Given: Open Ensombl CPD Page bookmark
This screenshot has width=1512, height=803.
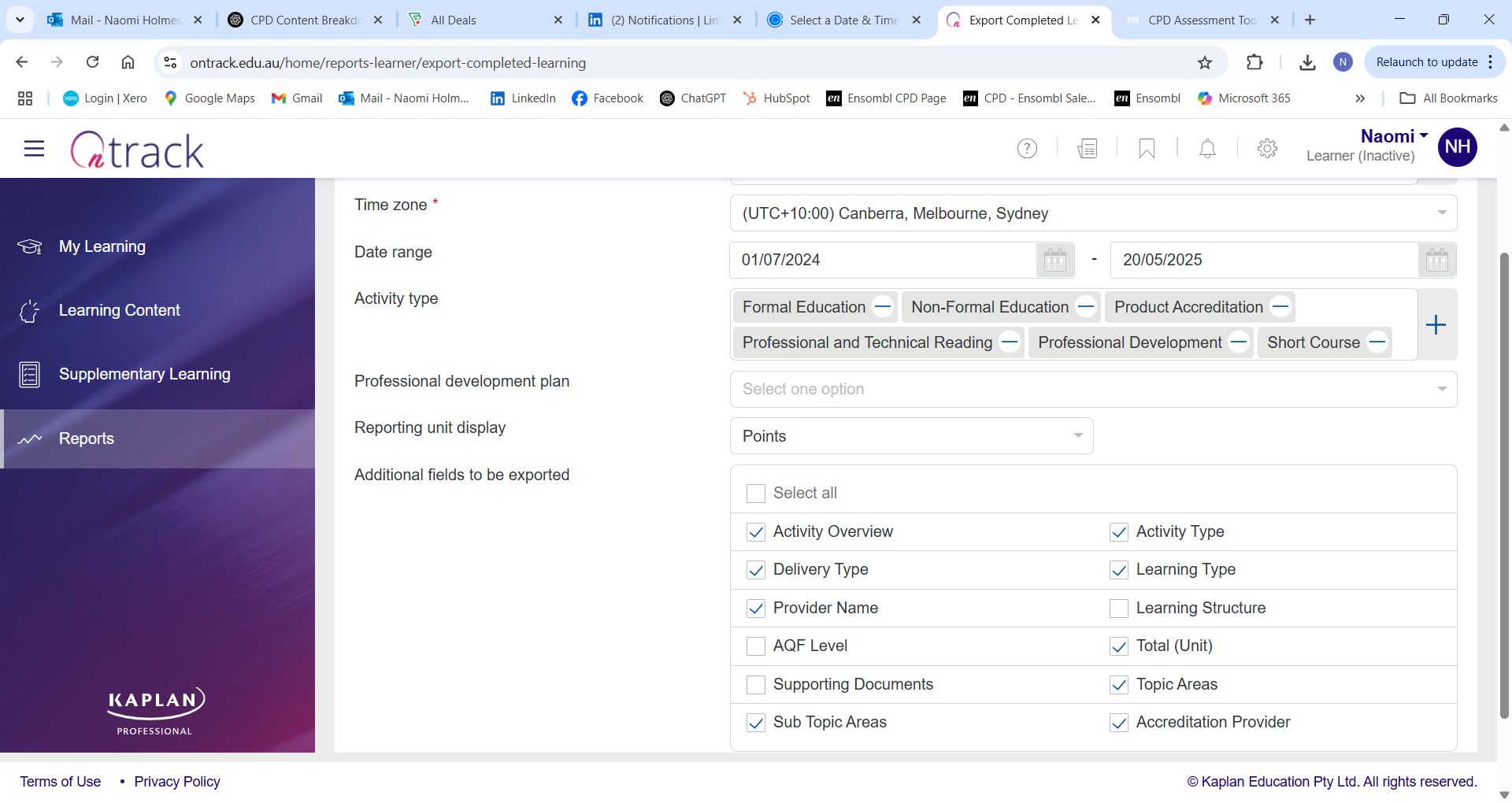Looking at the screenshot, I should coord(886,98).
